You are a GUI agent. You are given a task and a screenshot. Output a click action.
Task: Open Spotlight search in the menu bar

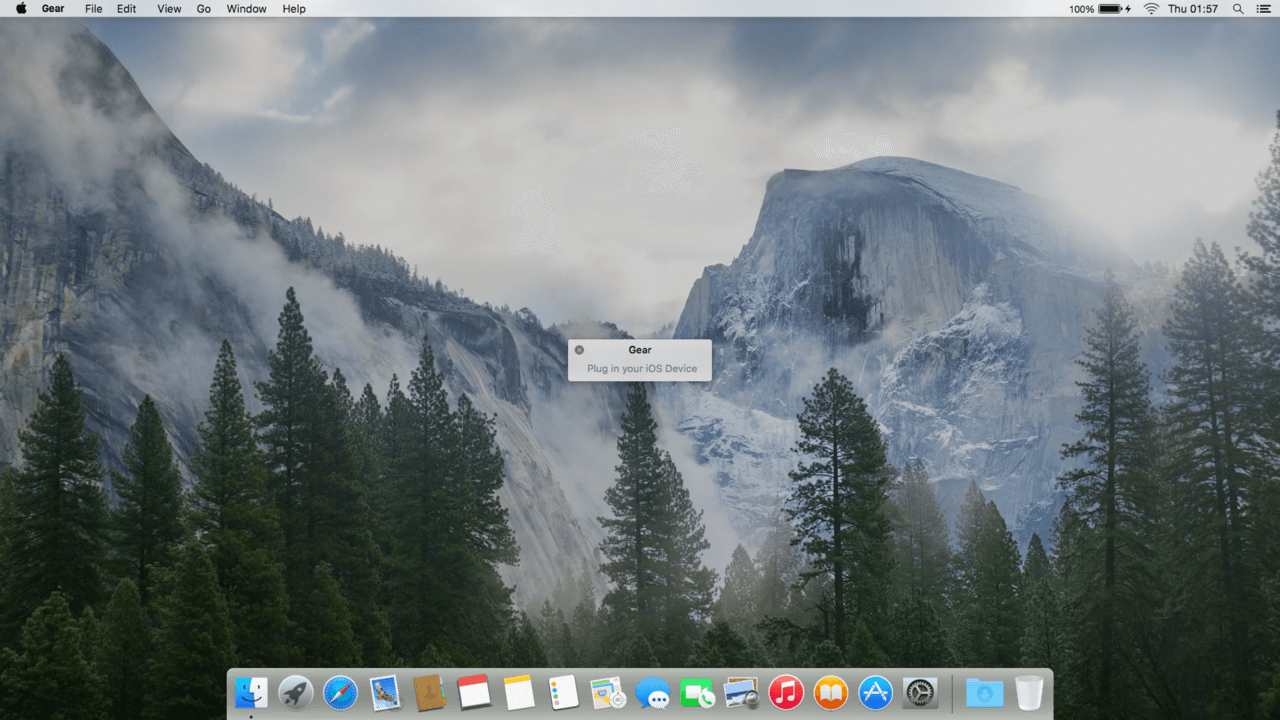(x=1238, y=8)
